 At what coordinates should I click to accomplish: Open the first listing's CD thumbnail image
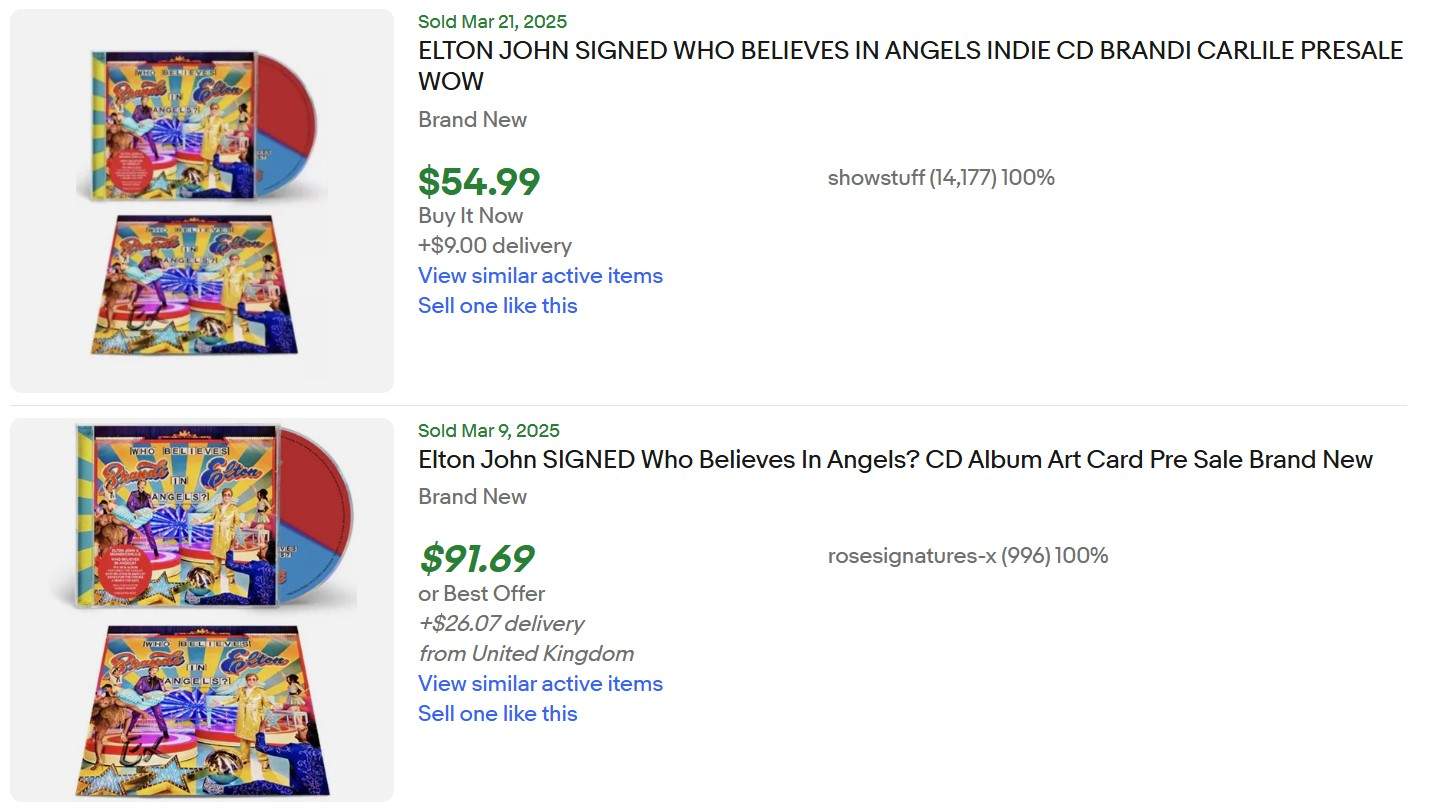202,200
